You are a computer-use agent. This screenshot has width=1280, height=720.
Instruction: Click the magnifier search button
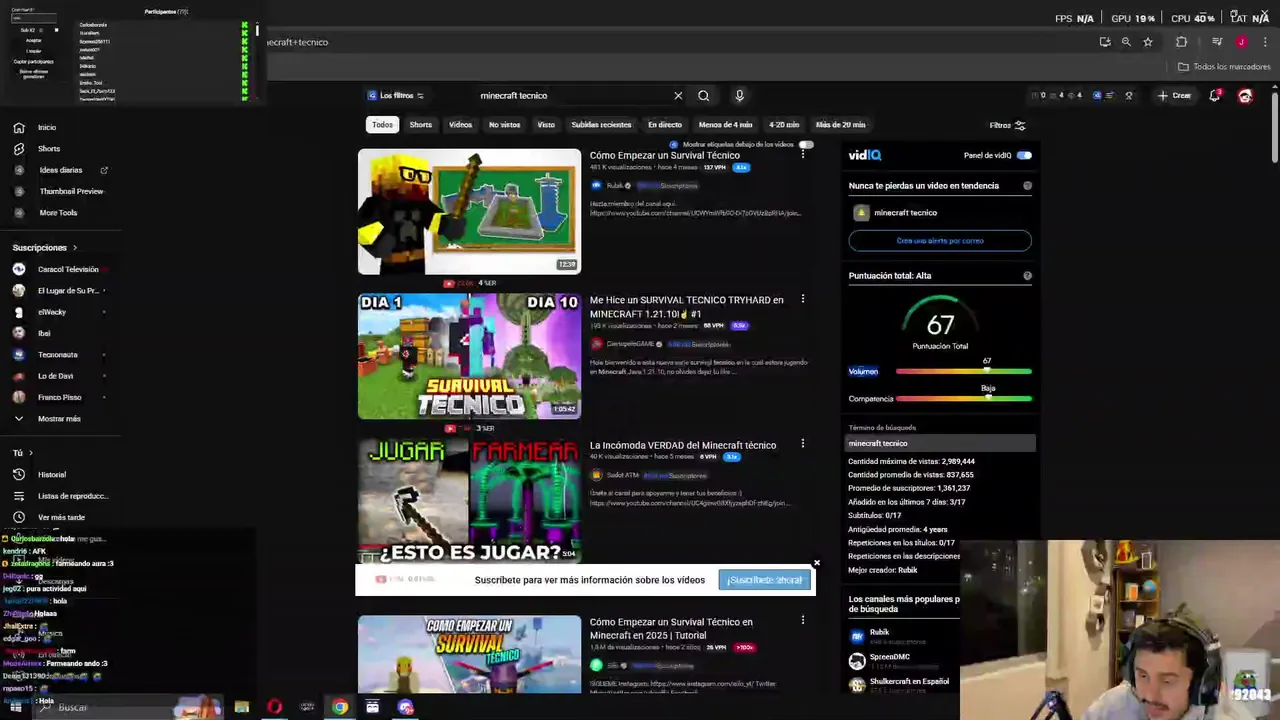coord(704,96)
